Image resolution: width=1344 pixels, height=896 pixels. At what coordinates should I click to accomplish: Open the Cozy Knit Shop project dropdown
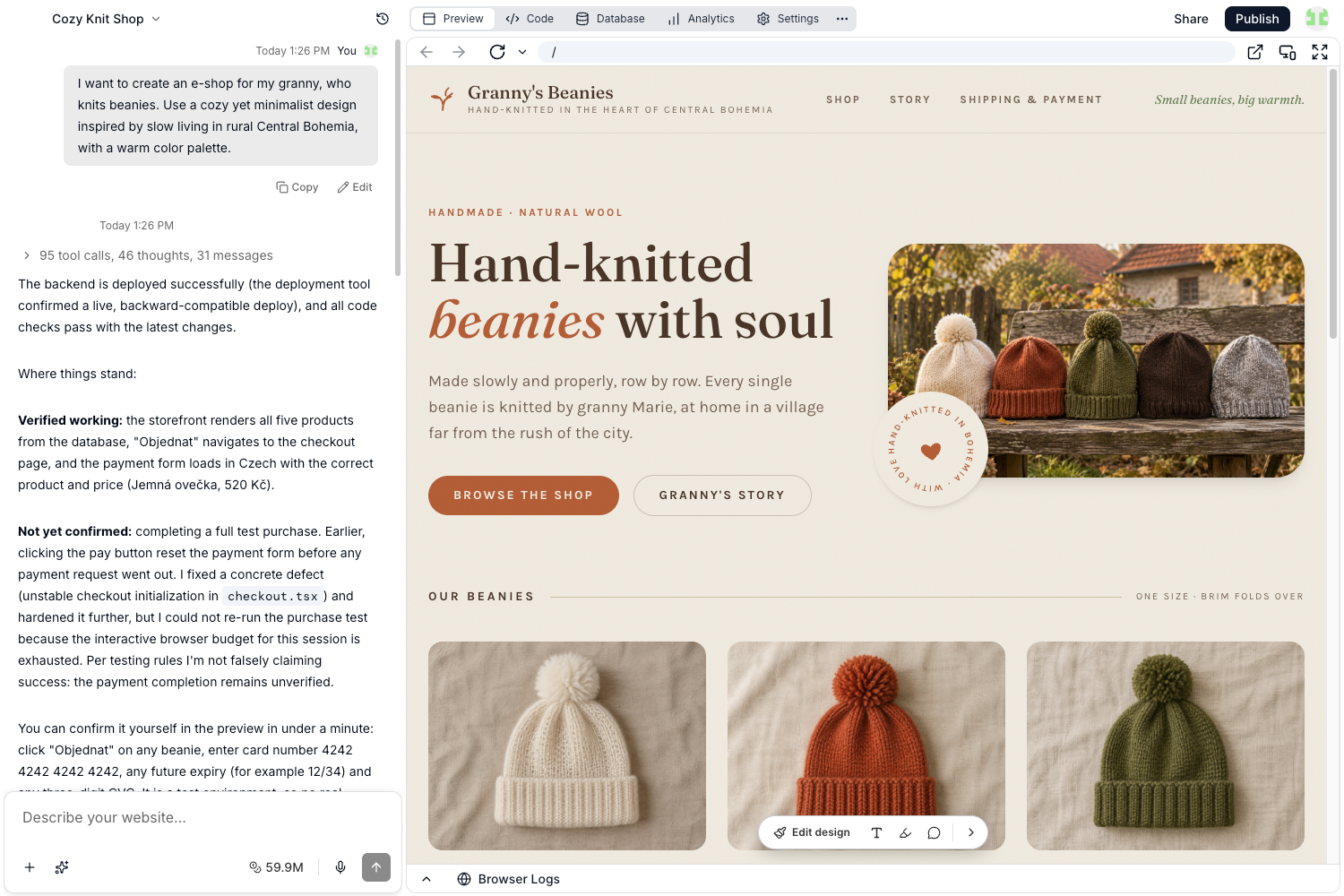click(106, 19)
